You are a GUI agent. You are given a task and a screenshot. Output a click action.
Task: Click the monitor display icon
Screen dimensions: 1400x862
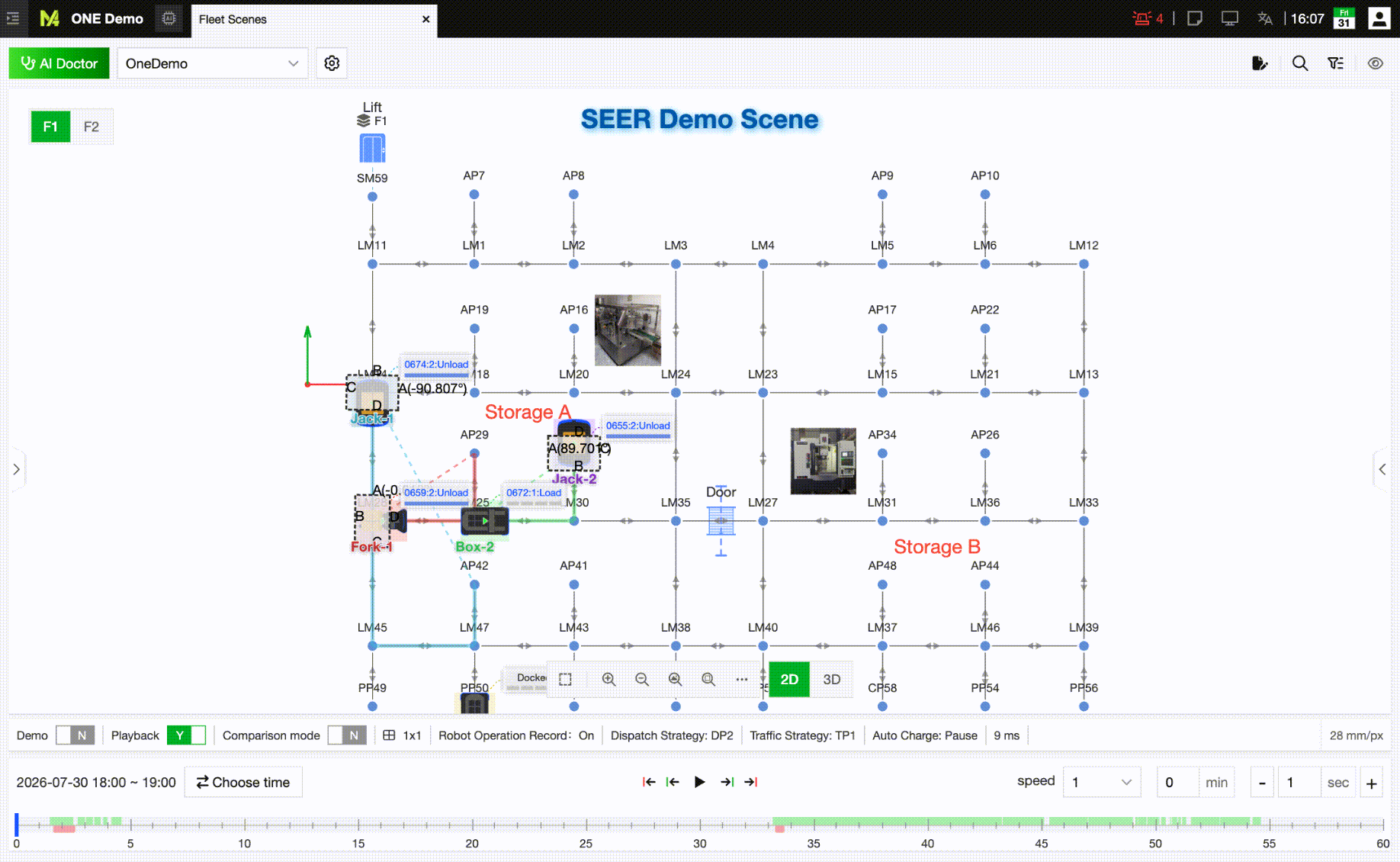(1230, 18)
